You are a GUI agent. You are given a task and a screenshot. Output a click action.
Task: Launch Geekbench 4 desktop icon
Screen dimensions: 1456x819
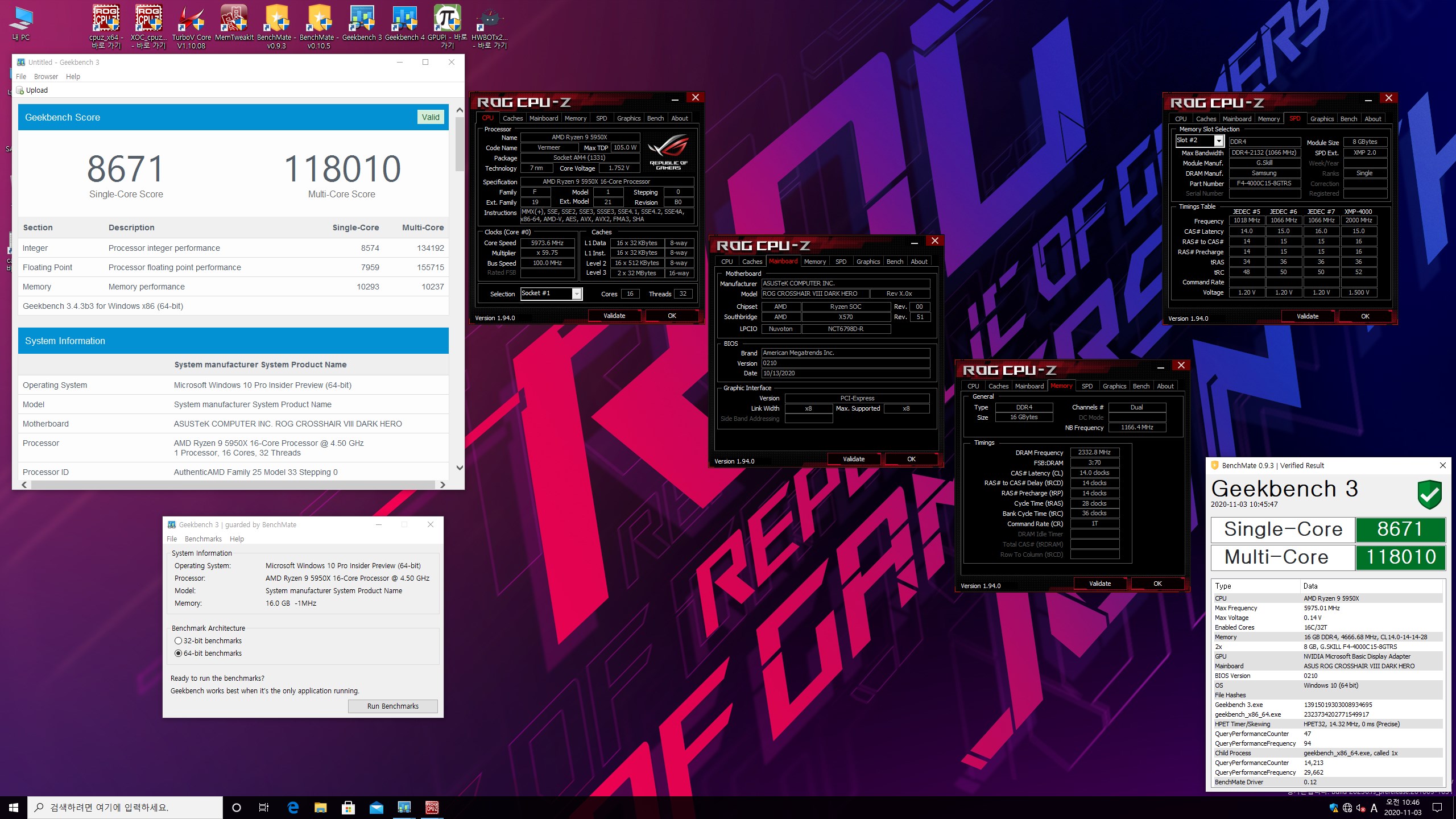(404, 23)
